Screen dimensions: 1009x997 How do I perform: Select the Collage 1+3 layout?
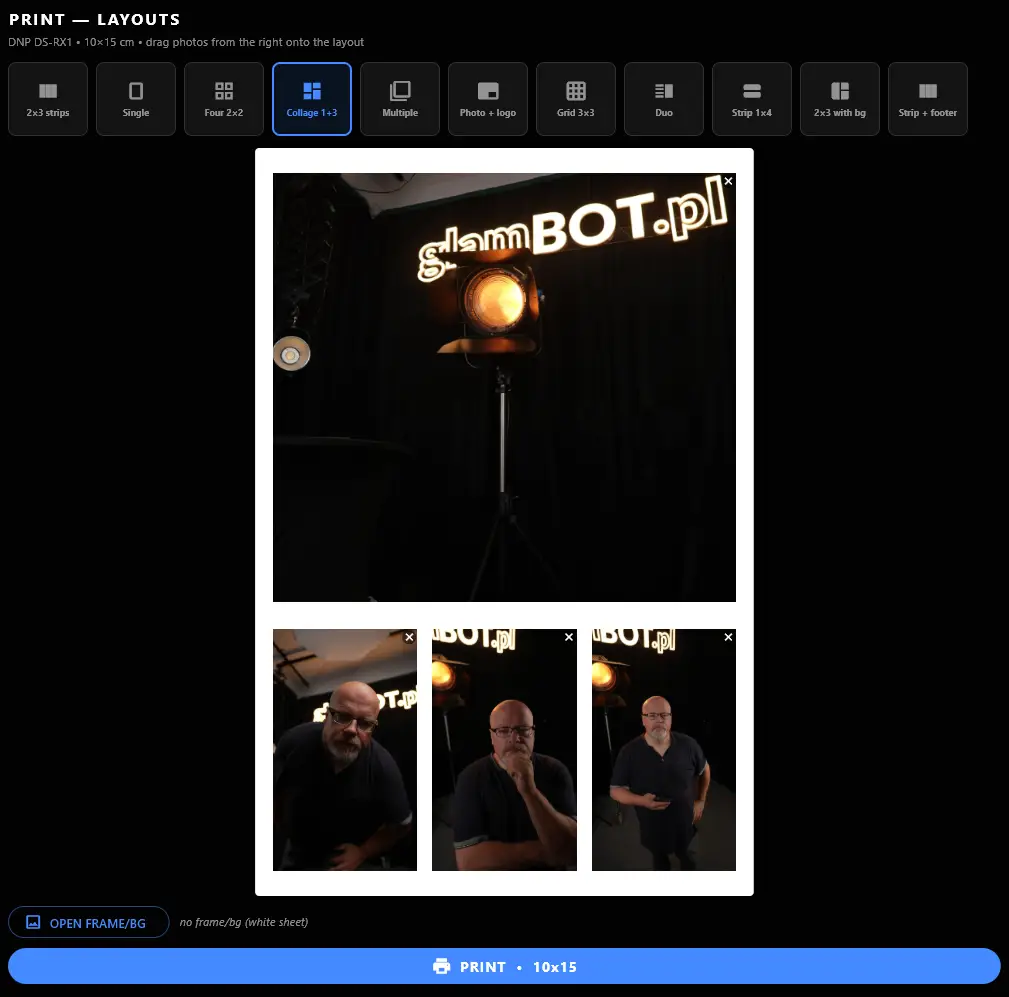pos(312,98)
